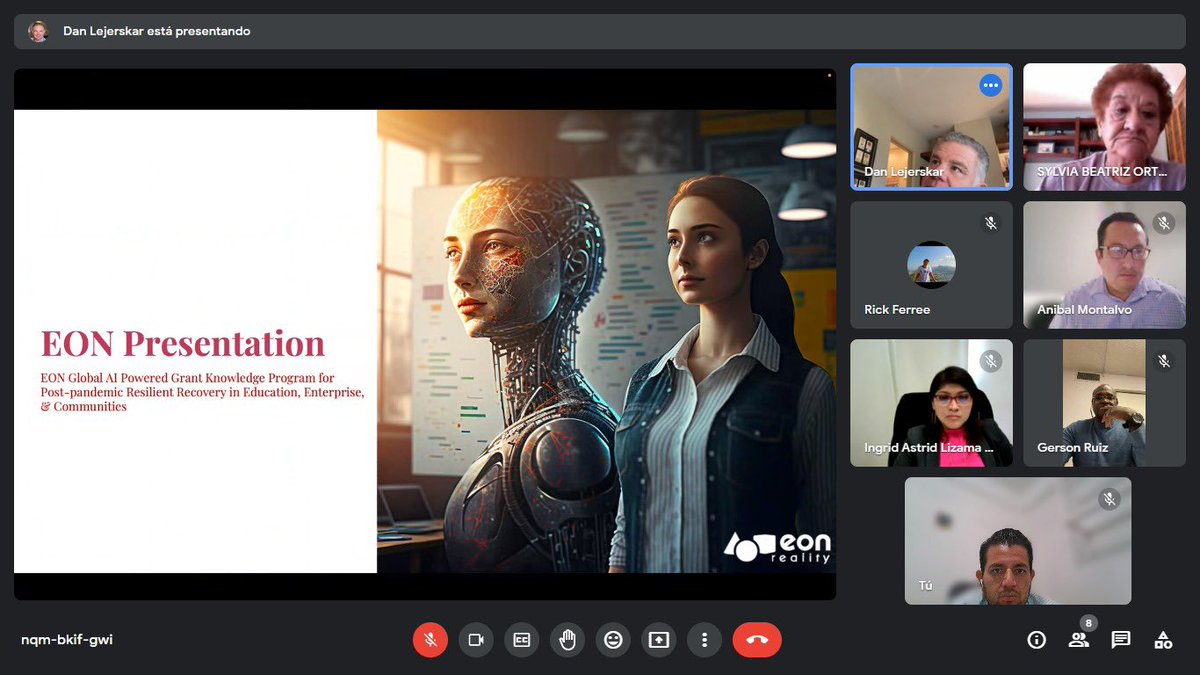
Task: Select Sylvia Beatriz's video tile
Action: point(1104,127)
